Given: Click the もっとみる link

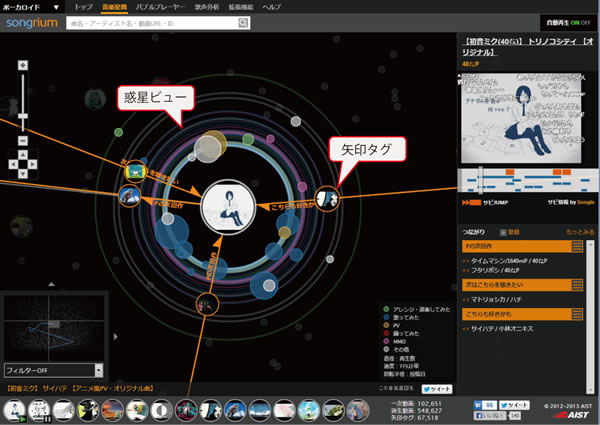Looking at the screenshot, I should pyautogui.click(x=580, y=232).
